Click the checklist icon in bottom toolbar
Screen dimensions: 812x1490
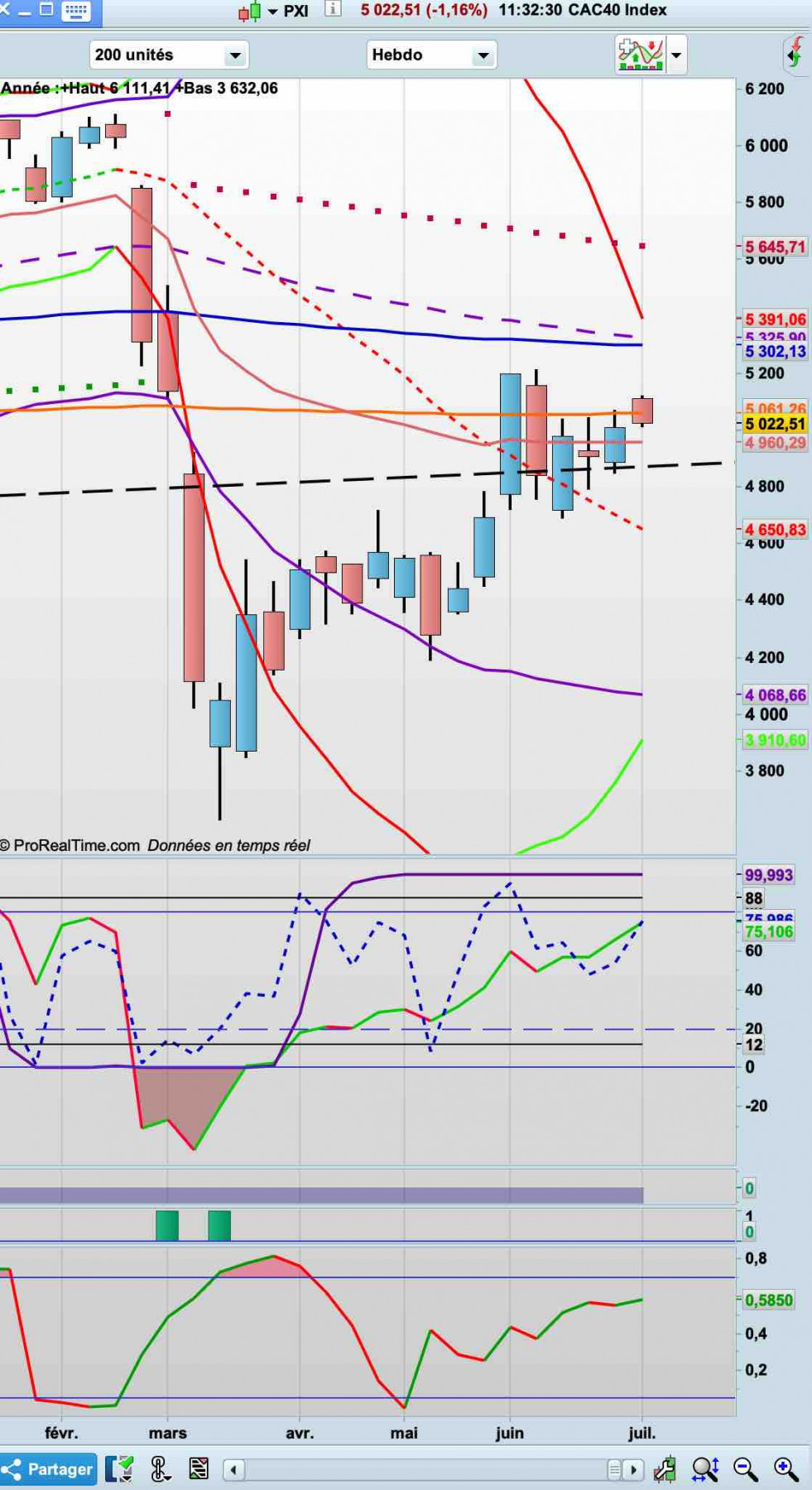click(x=199, y=1469)
